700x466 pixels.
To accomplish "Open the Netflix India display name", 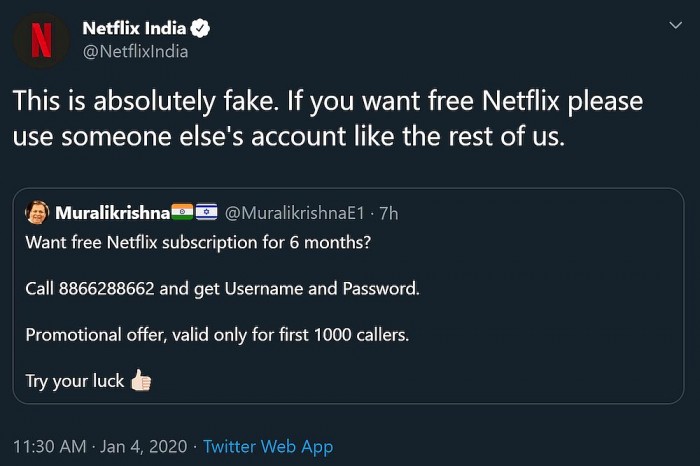I will (135, 27).
